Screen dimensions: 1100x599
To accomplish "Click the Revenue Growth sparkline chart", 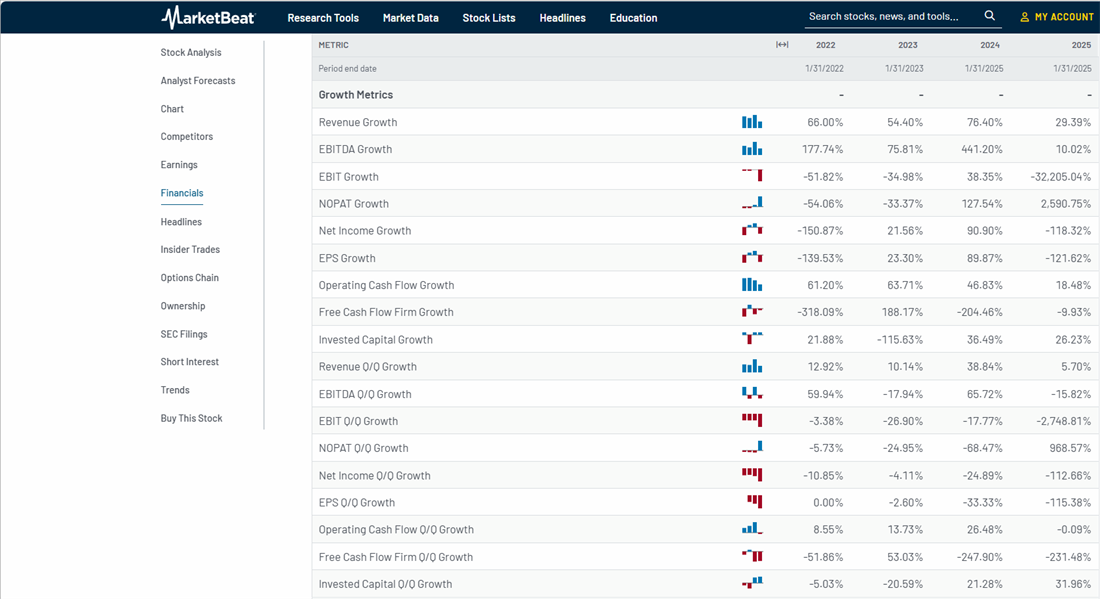I will [x=751, y=121].
